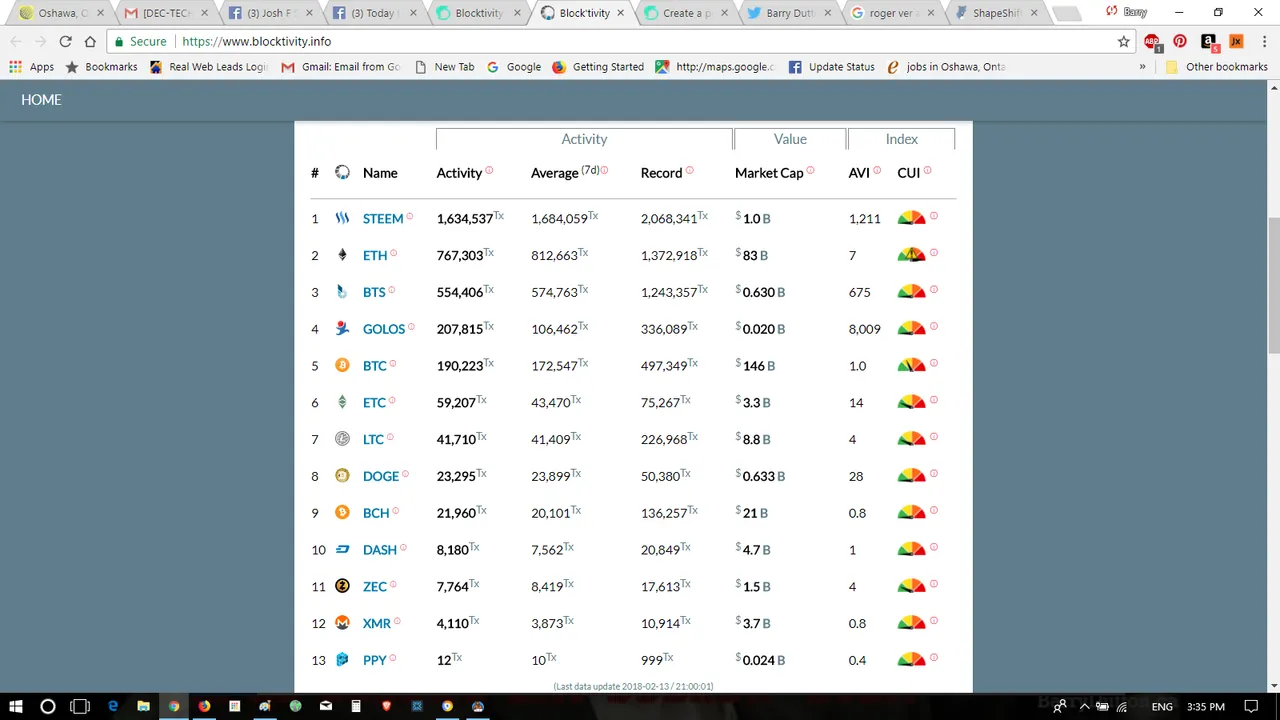
Task: Switch to the DEC-TEC Gmail tab
Action: pyautogui.click(x=166, y=13)
